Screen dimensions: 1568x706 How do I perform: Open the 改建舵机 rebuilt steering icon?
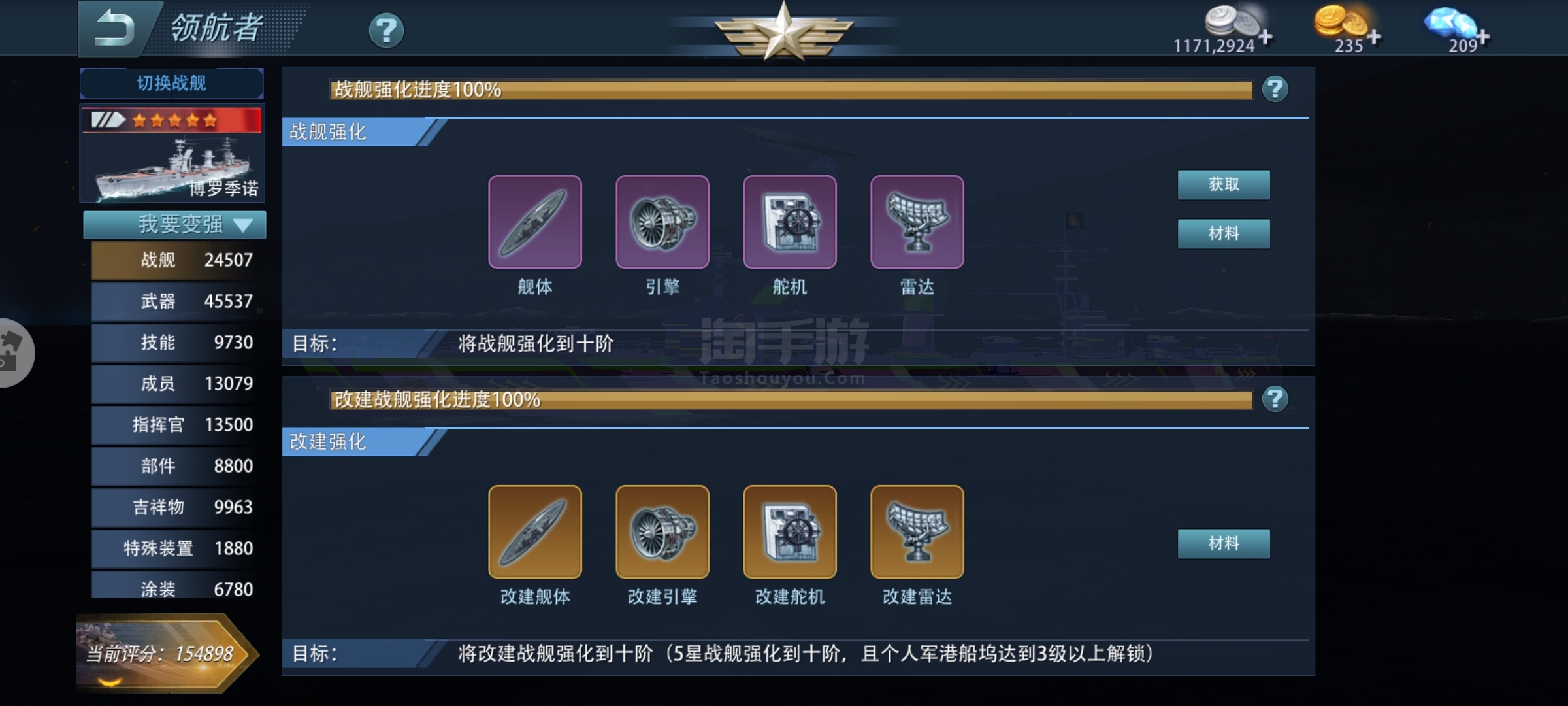click(789, 531)
